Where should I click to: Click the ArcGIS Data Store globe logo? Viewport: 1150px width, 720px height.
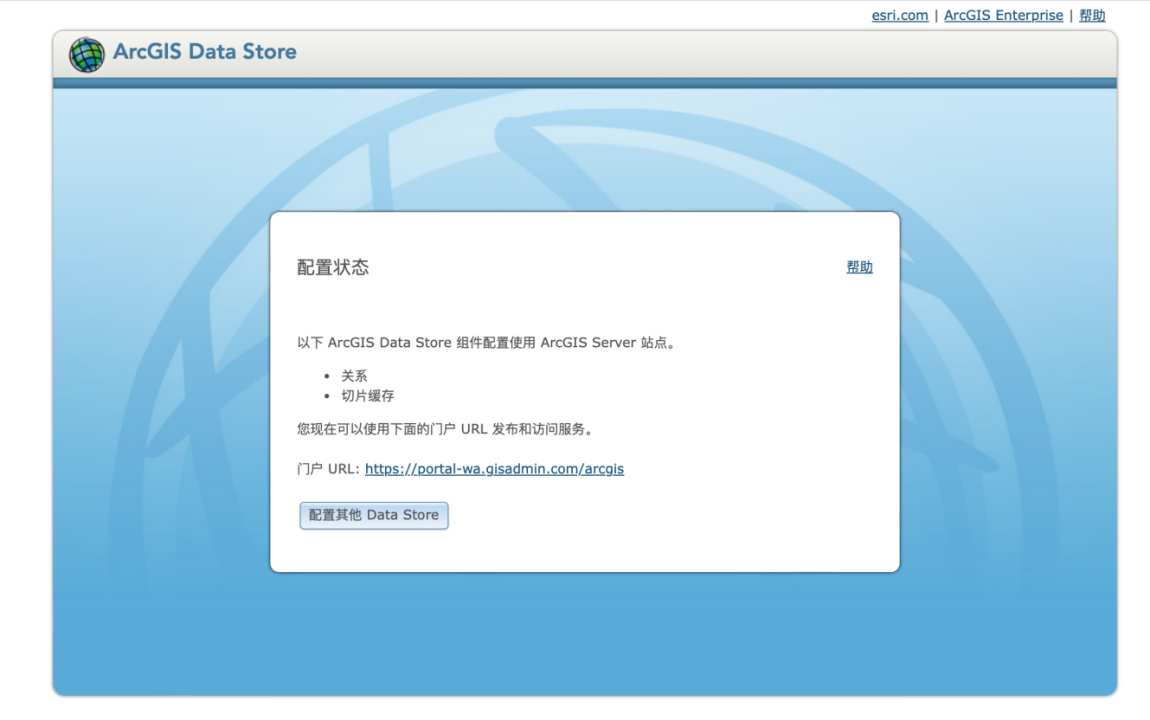coord(87,54)
